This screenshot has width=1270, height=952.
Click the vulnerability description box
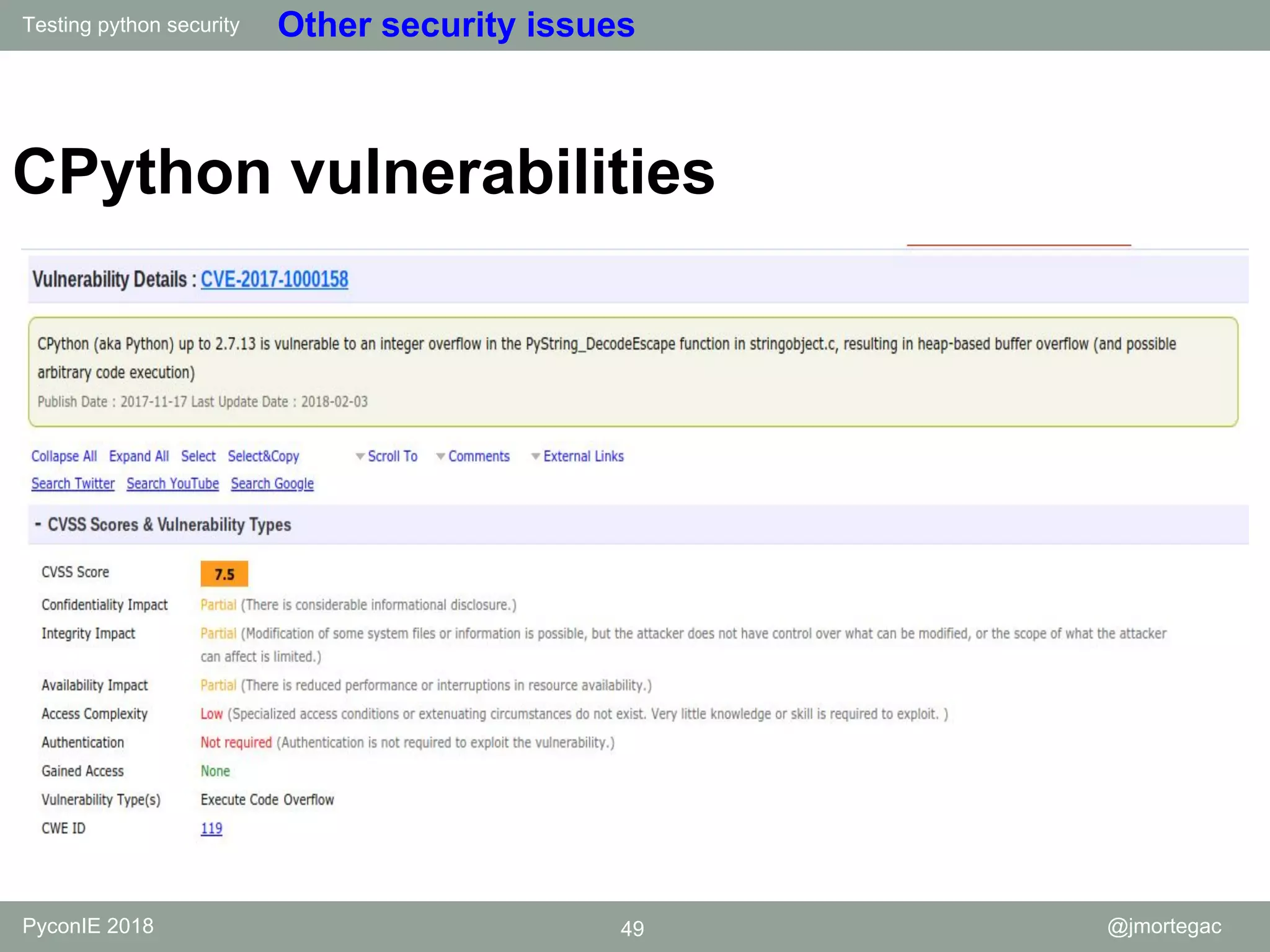coord(633,372)
